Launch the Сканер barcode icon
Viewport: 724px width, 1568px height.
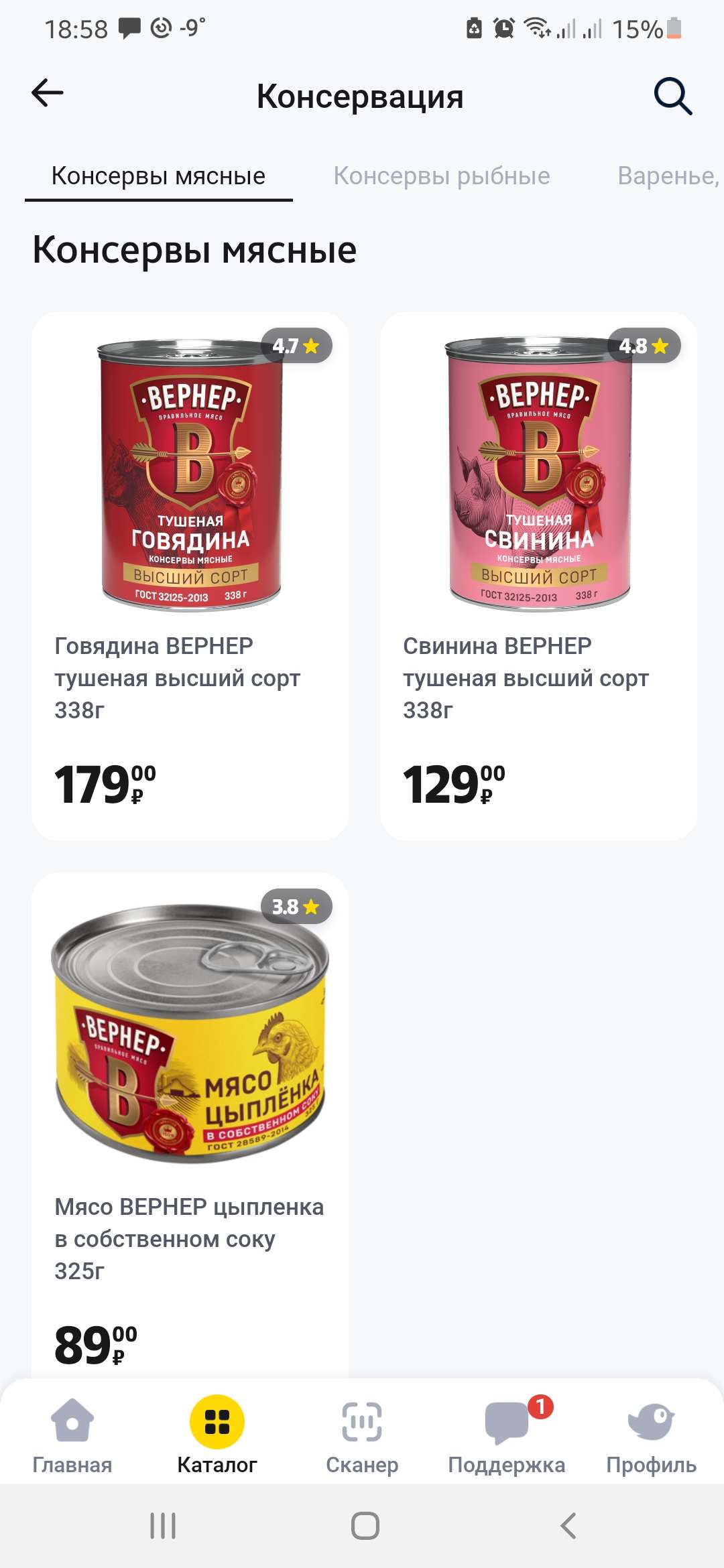tap(362, 1421)
